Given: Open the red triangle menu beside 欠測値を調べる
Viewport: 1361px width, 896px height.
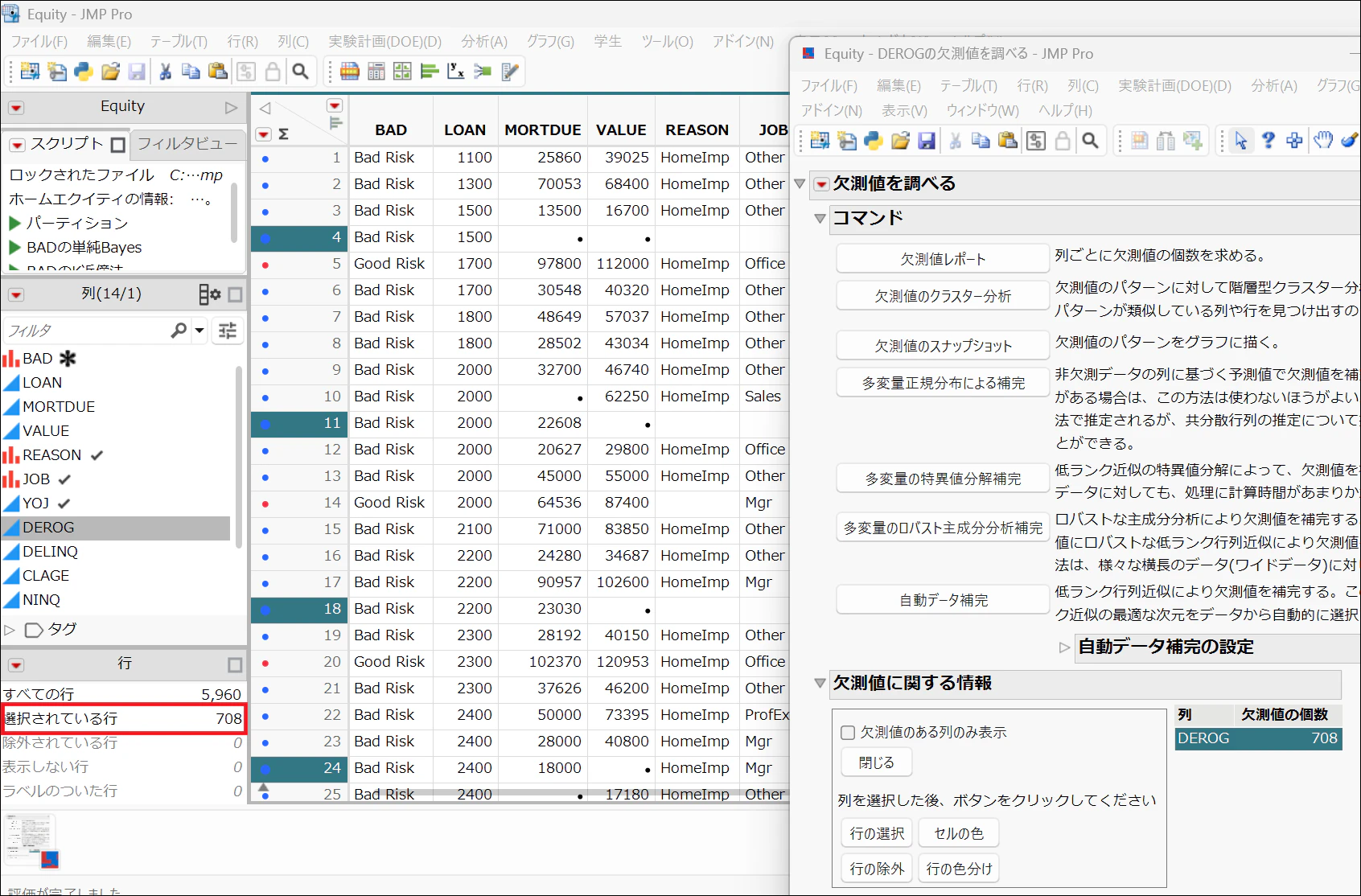Looking at the screenshot, I should [x=821, y=184].
